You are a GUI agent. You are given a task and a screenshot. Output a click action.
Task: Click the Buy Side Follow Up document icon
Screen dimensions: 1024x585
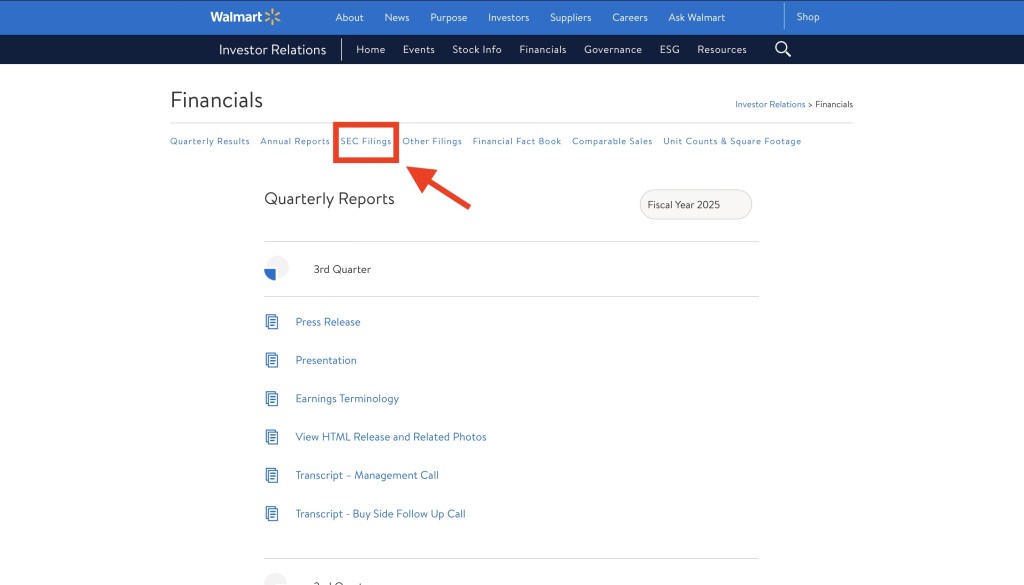272,514
